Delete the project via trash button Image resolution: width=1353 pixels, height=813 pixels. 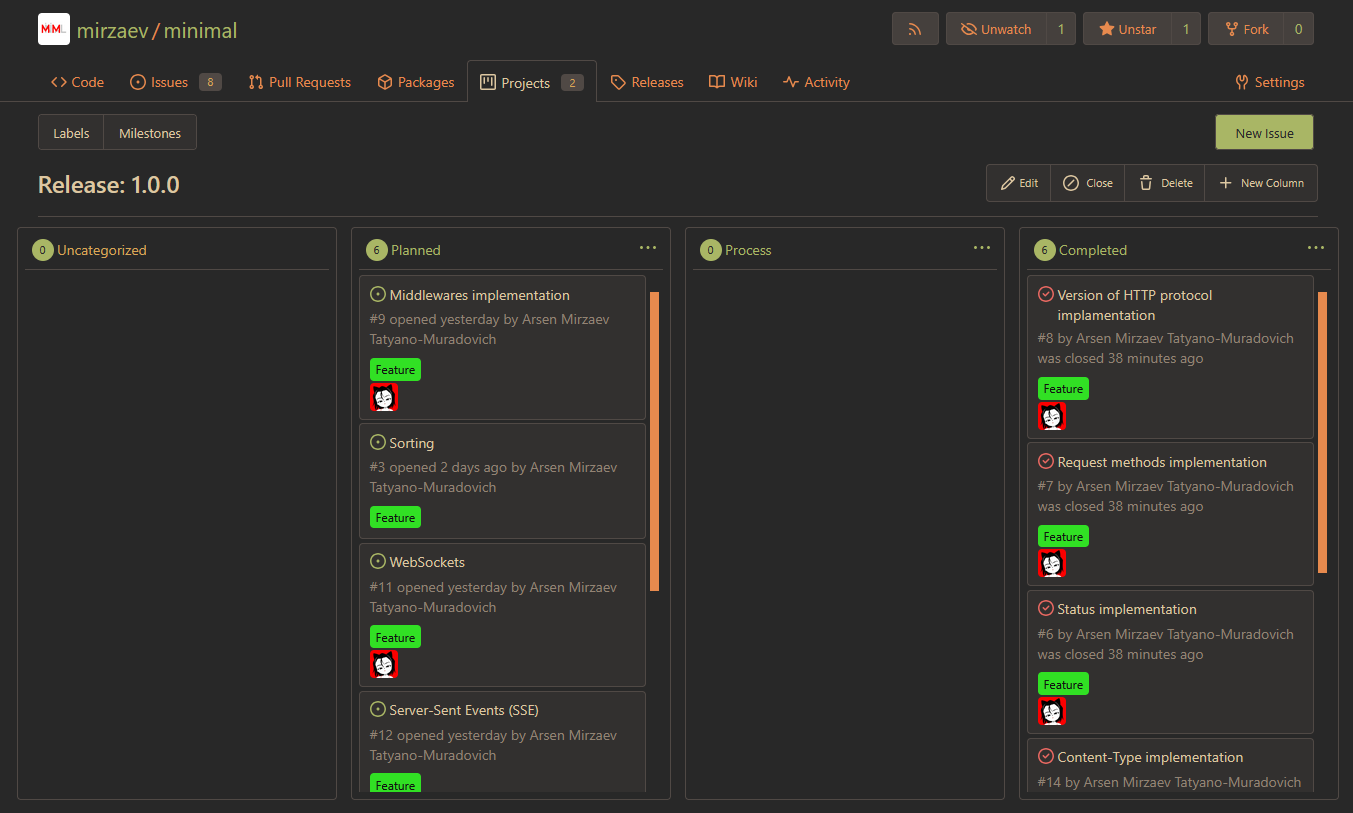click(1165, 183)
